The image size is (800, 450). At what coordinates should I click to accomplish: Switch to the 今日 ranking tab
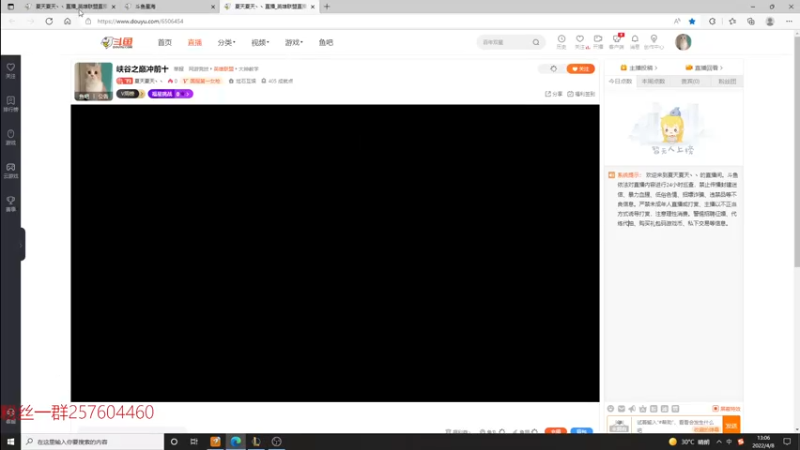(x=620, y=81)
